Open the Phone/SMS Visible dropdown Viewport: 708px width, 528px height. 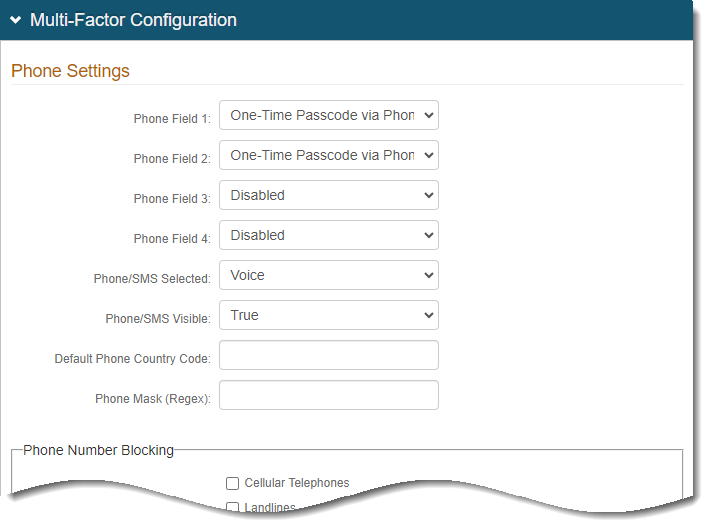328,316
